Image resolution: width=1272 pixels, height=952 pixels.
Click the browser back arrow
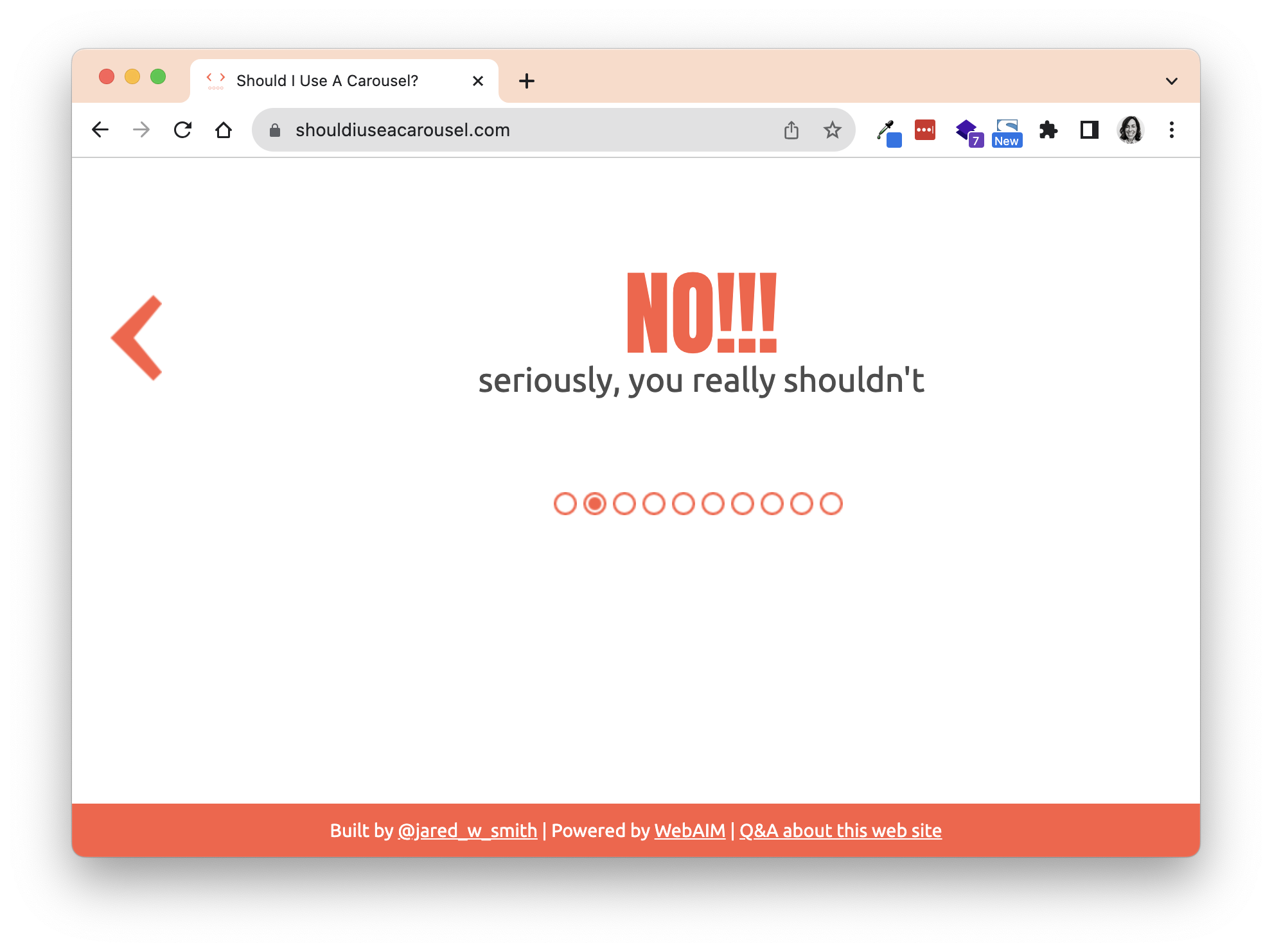click(100, 130)
